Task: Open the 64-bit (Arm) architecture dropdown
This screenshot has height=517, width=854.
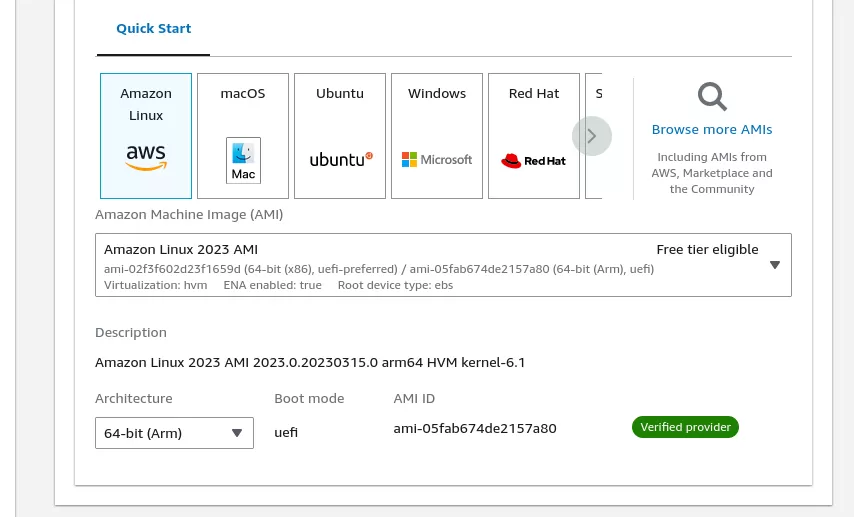Action: (x=174, y=433)
